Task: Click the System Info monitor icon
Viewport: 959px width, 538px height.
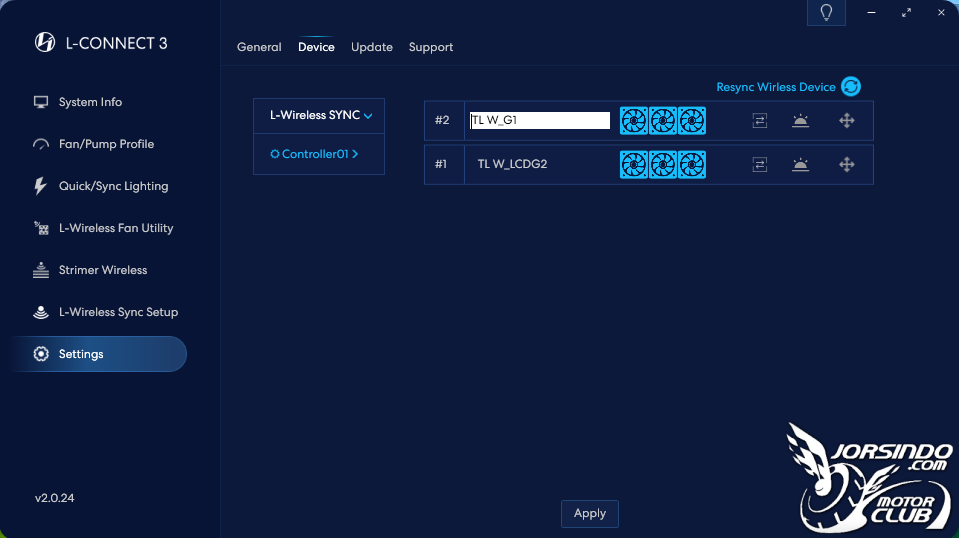Action: point(41,102)
